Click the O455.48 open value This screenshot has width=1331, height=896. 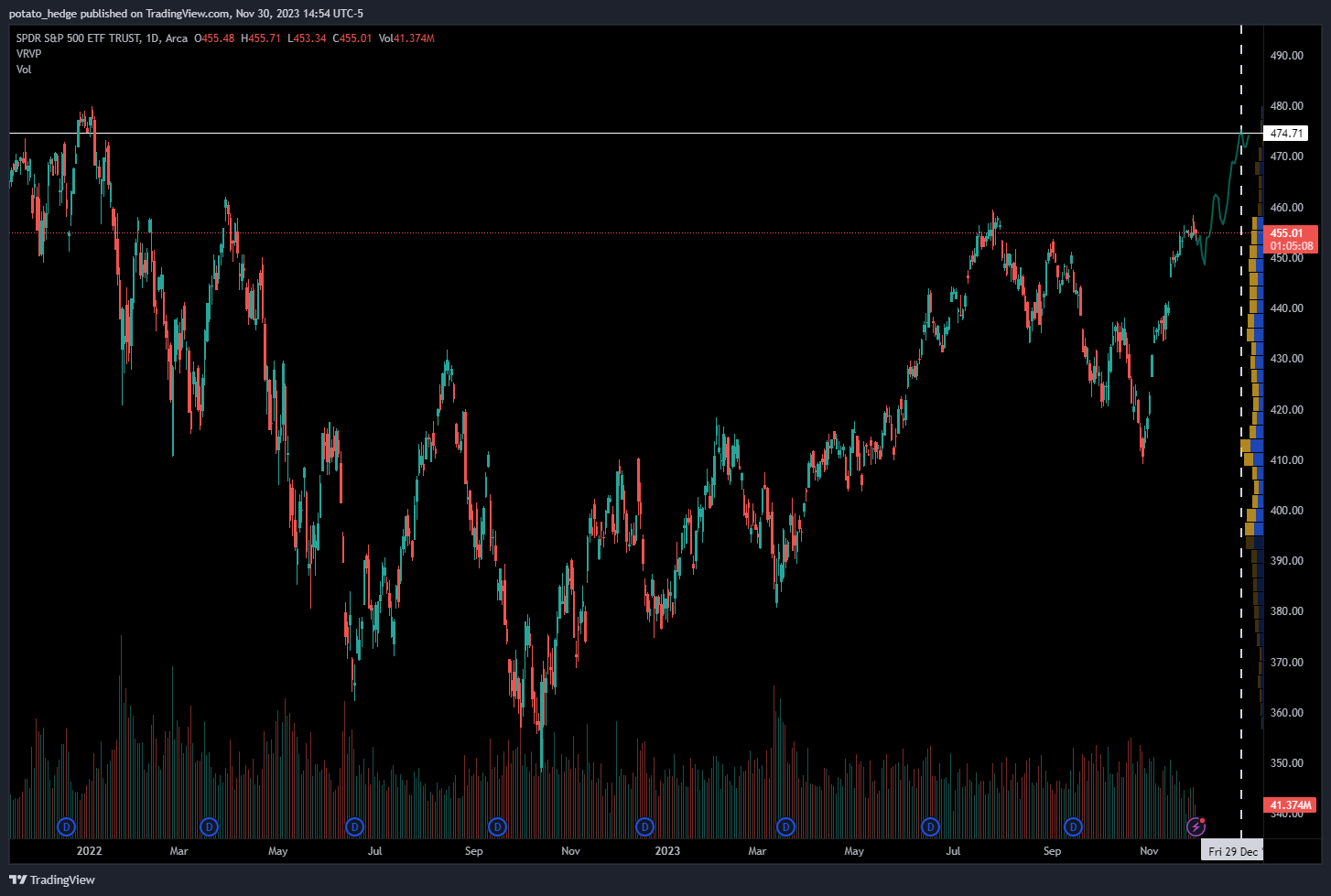[214, 38]
